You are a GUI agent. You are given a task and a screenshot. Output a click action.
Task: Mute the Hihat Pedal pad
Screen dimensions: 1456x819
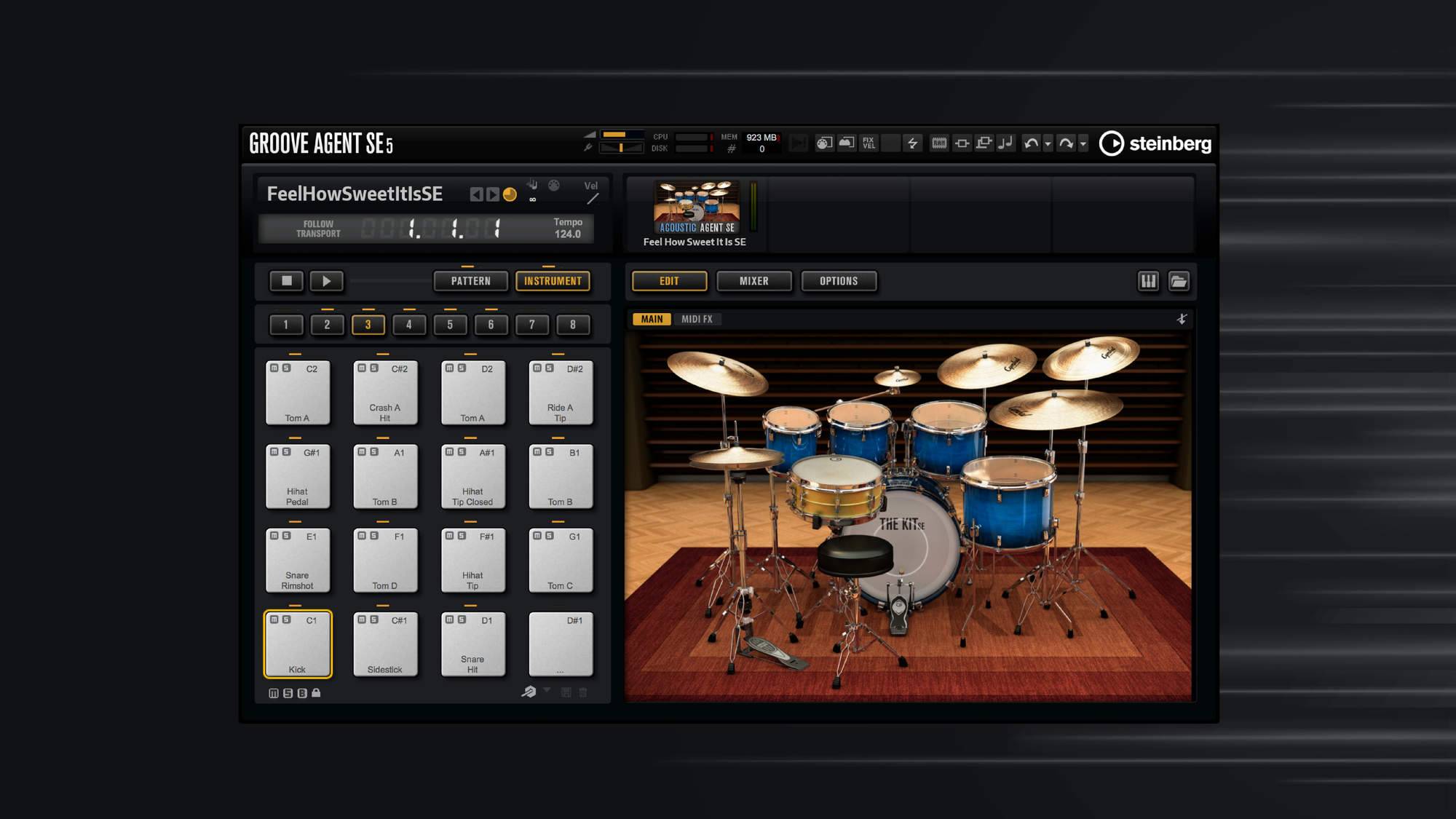[x=274, y=452]
